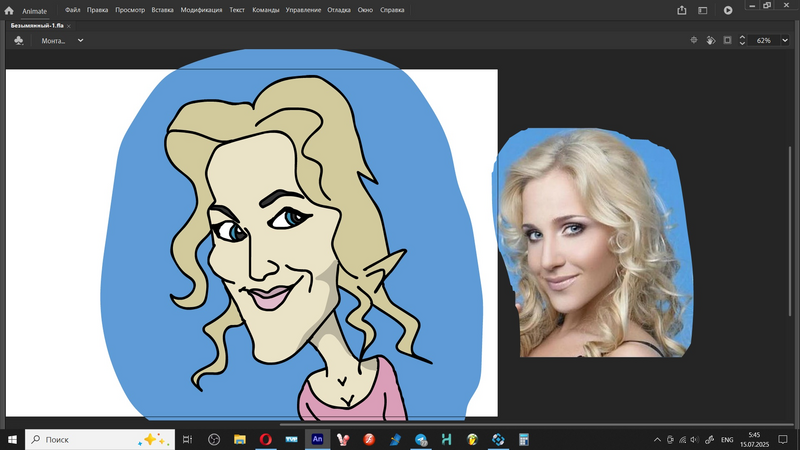Click the edit symbols icon left of the scene name
This screenshot has height=450, width=800.
coord(19,40)
